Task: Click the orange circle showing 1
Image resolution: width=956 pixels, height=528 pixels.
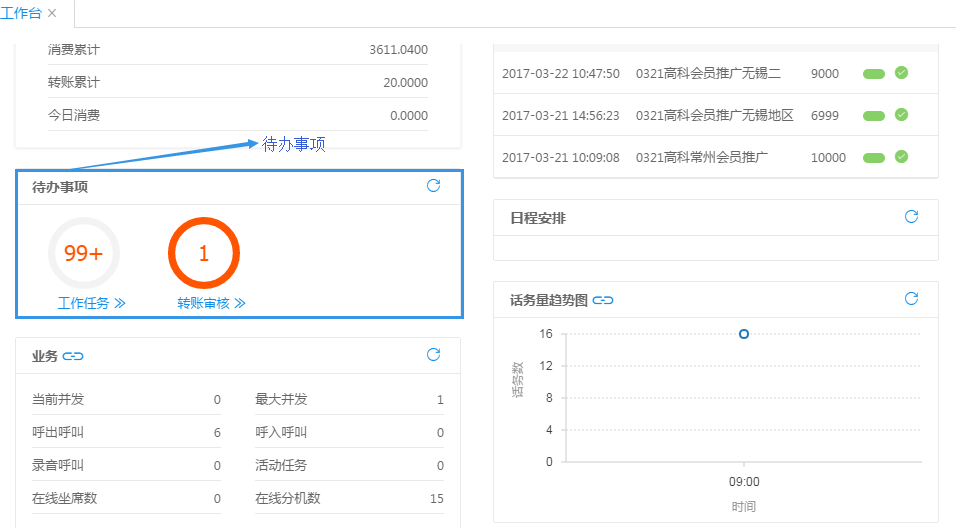Action: tap(204, 253)
